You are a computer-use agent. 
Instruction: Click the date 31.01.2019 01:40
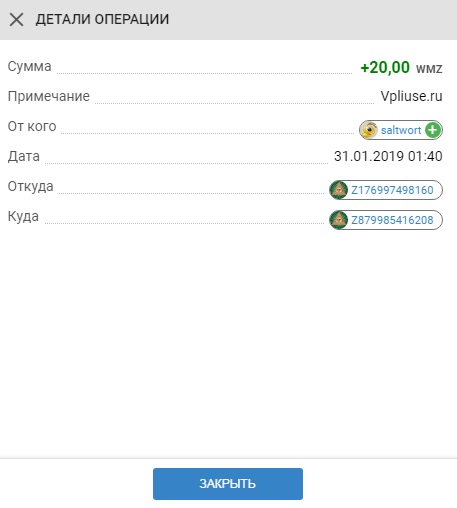(x=388, y=156)
